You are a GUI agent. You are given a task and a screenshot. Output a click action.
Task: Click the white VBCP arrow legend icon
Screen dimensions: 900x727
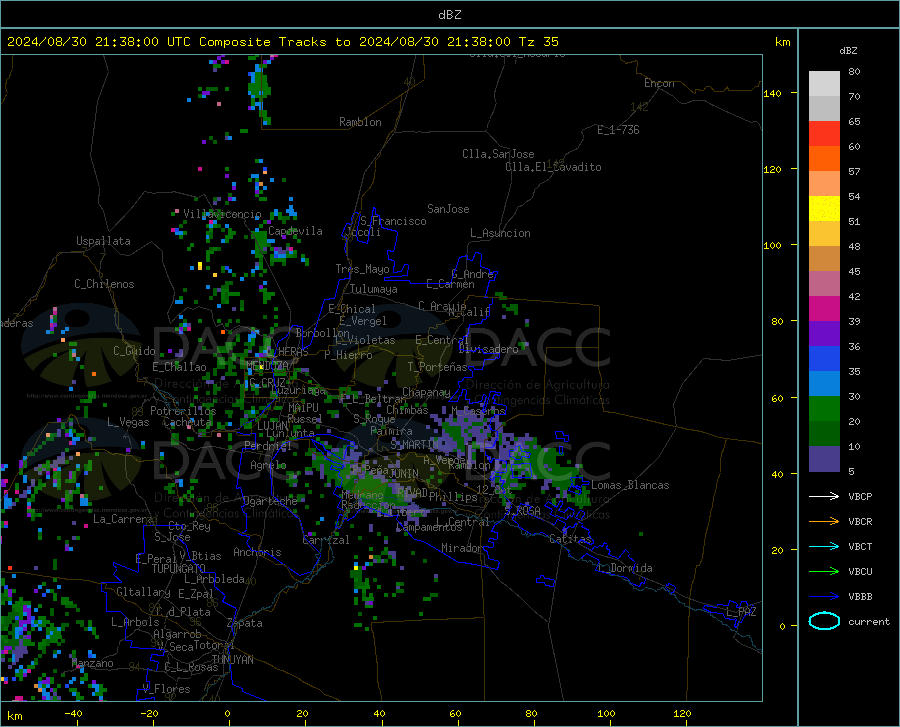[824, 496]
